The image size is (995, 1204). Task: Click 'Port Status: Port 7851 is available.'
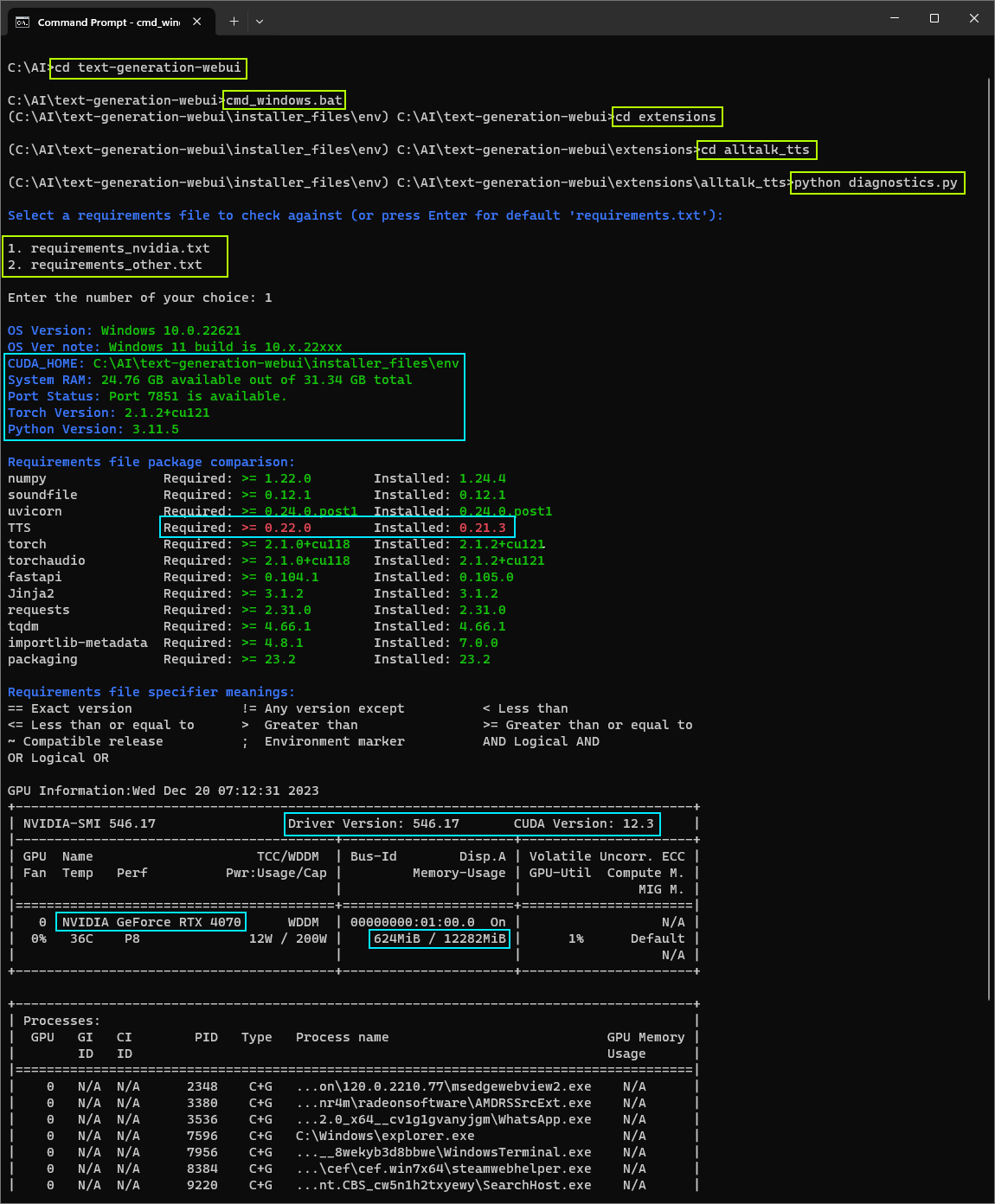point(147,396)
